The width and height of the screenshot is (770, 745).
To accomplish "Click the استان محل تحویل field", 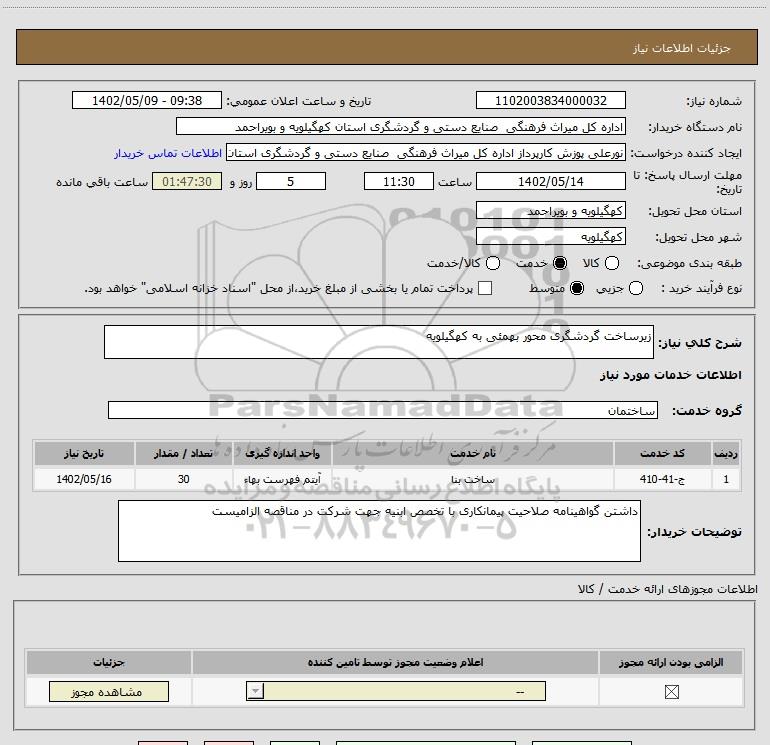I will (x=550, y=211).
